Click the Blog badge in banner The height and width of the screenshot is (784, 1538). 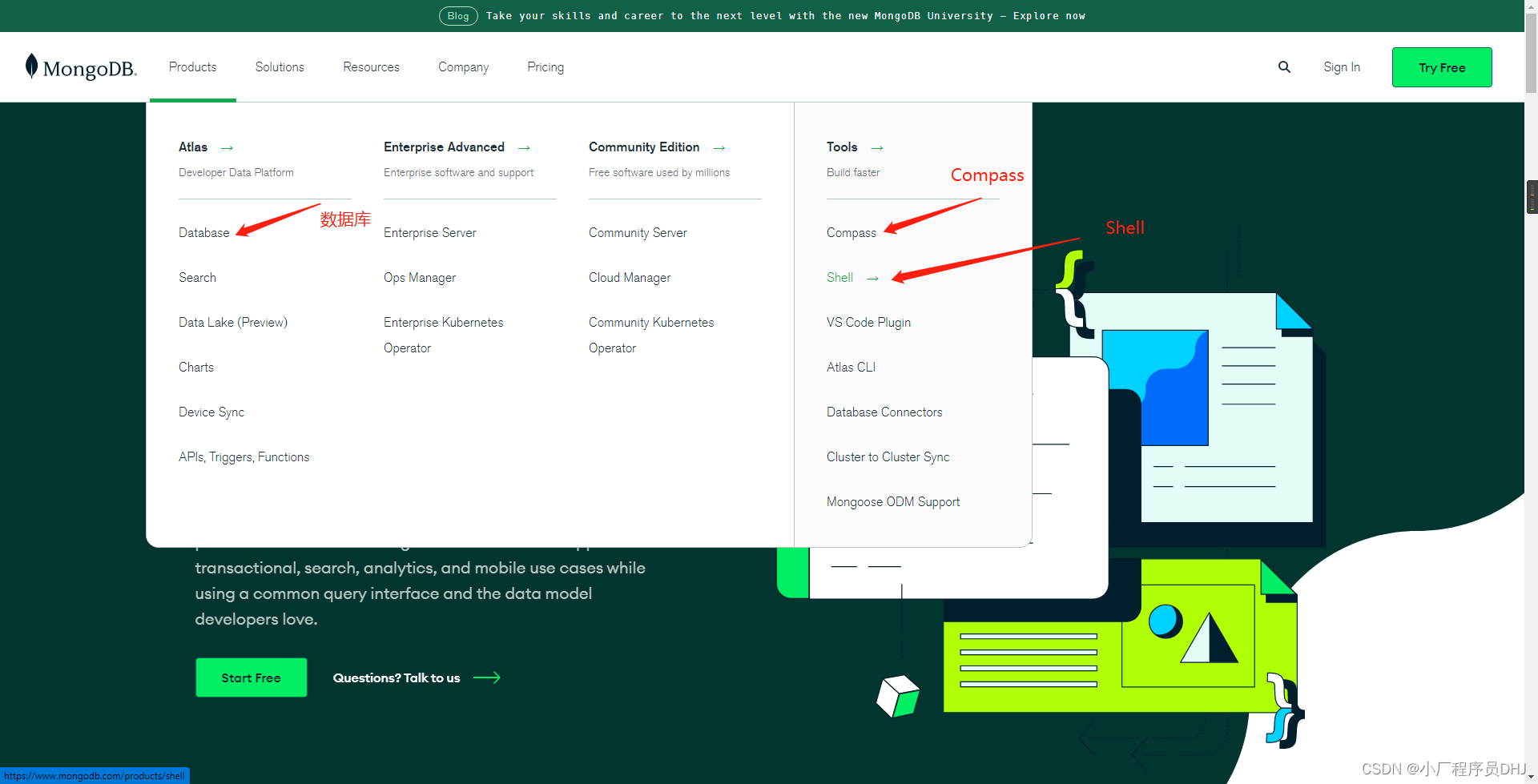(458, 16)
